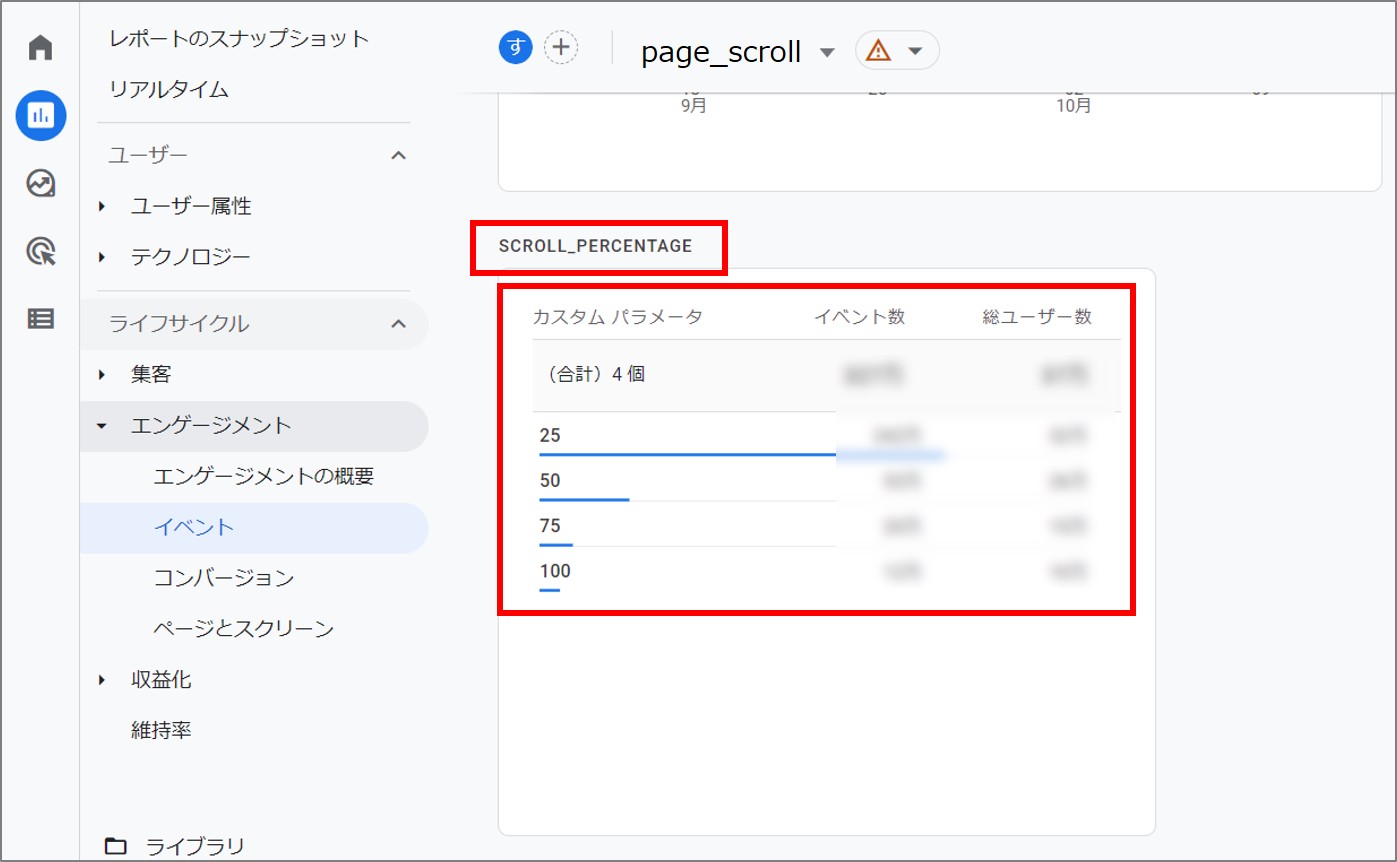
Task: Select the scroll percentage 75 row
Action: click(826, 526)
